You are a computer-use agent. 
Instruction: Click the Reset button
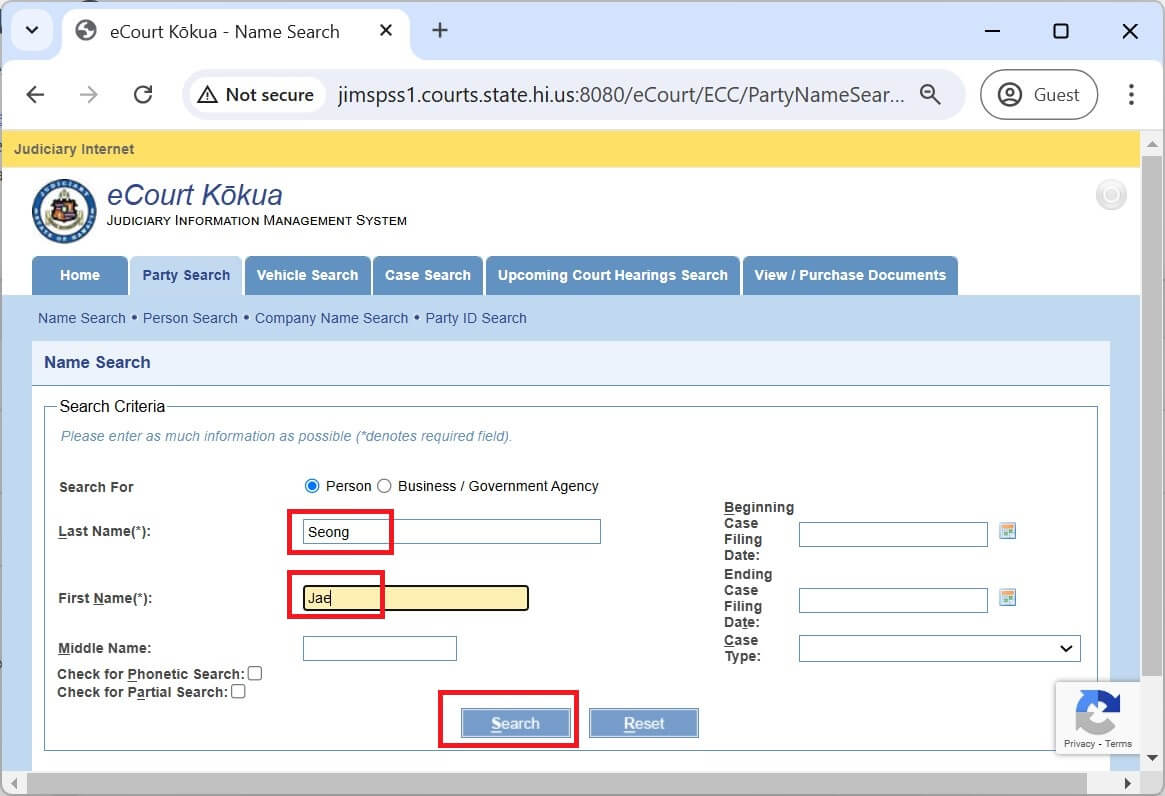(643, 723)
